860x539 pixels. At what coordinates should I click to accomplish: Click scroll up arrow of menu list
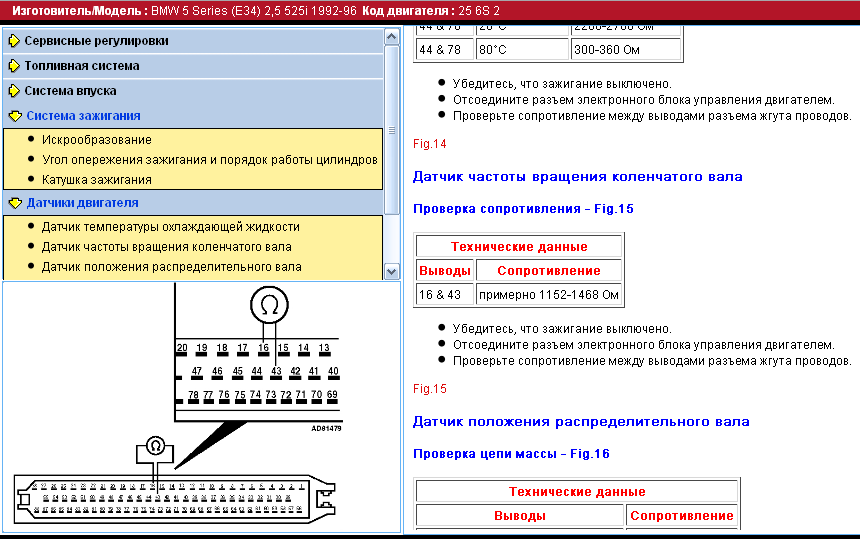coord(392,37)
